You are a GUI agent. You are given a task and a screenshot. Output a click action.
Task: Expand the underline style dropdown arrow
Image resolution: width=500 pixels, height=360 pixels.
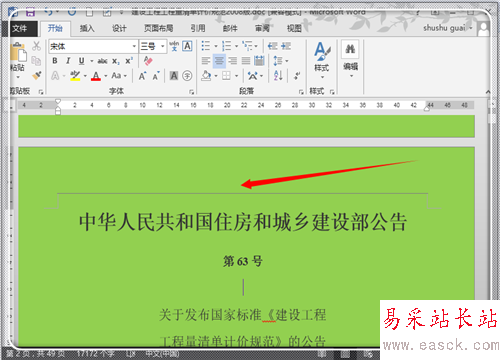91,61
